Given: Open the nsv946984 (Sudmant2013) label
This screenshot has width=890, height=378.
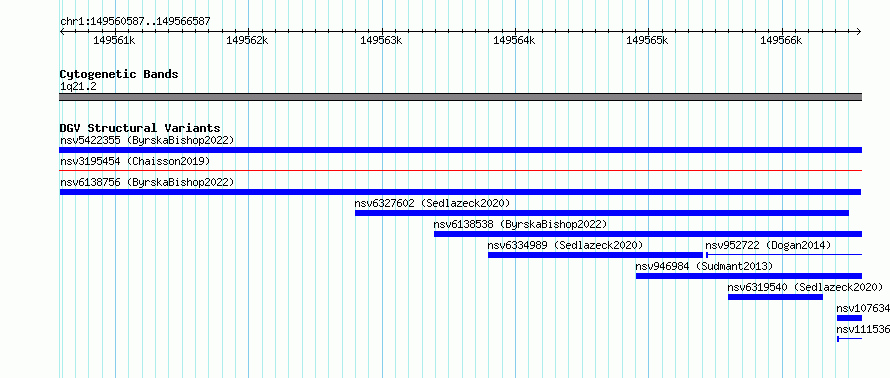Looking at the screenshot, I should [704, 266].
